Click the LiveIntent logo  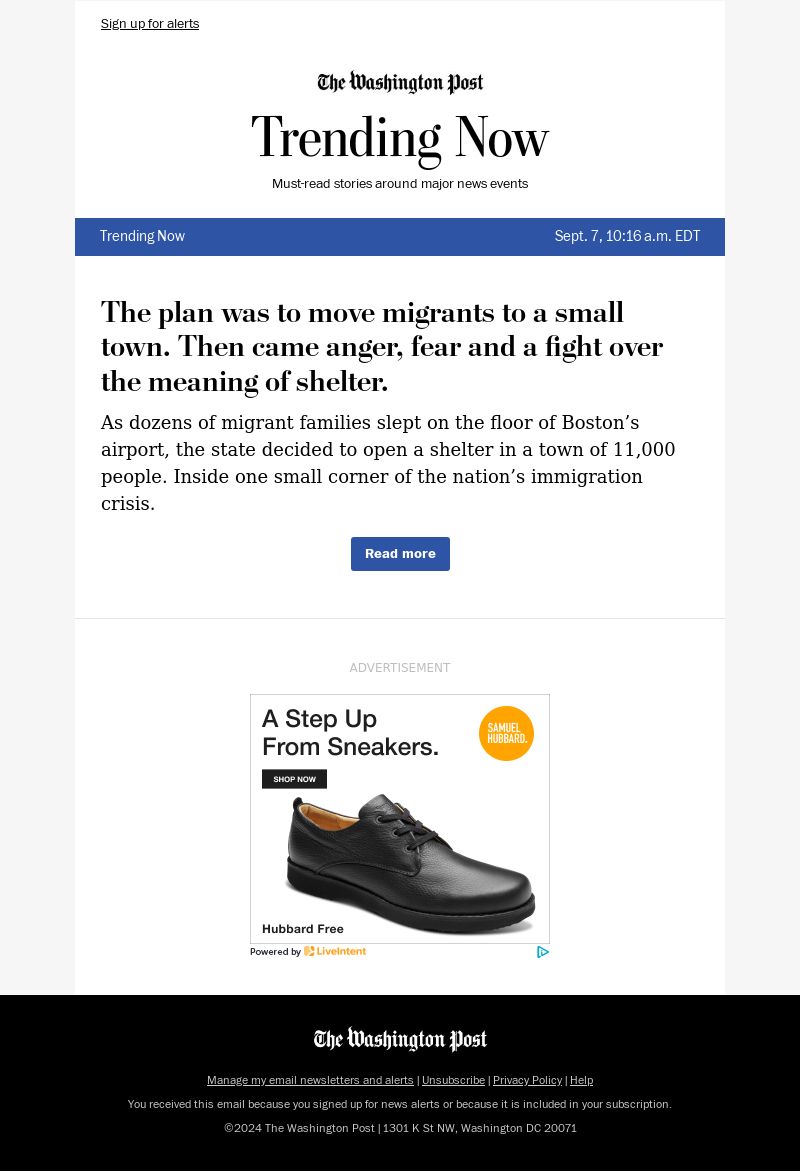click(x=335, y=952)
